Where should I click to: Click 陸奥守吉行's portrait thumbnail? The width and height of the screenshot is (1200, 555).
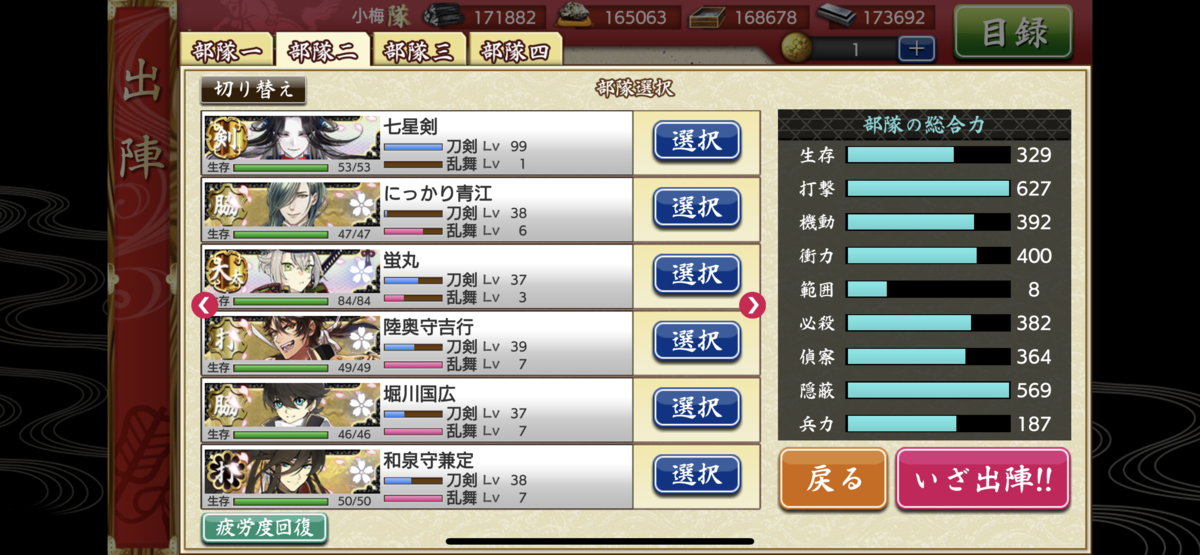point(291,337)
